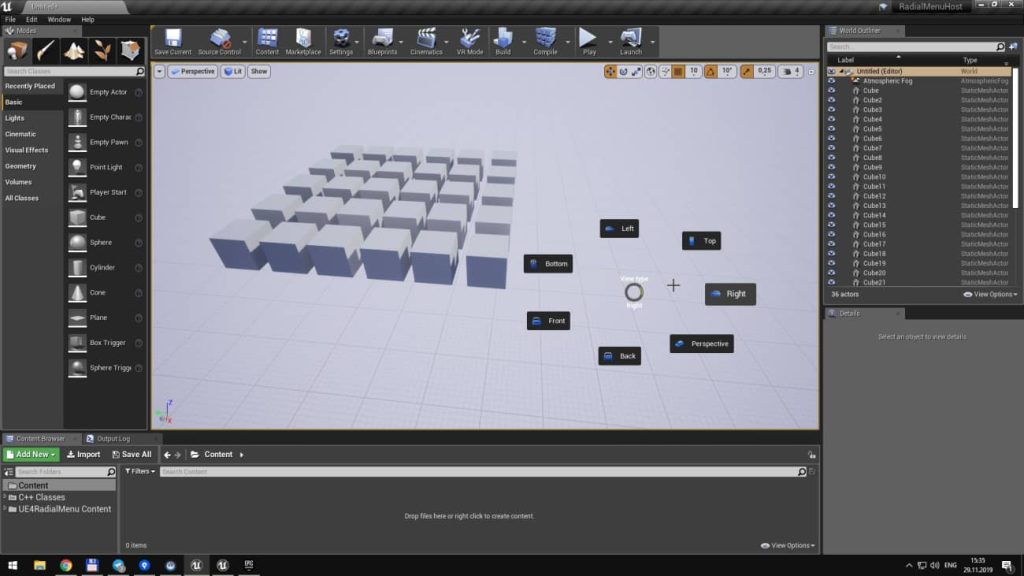
Task: Open grid snap value 10 dropdown
Action: [694, 71]
